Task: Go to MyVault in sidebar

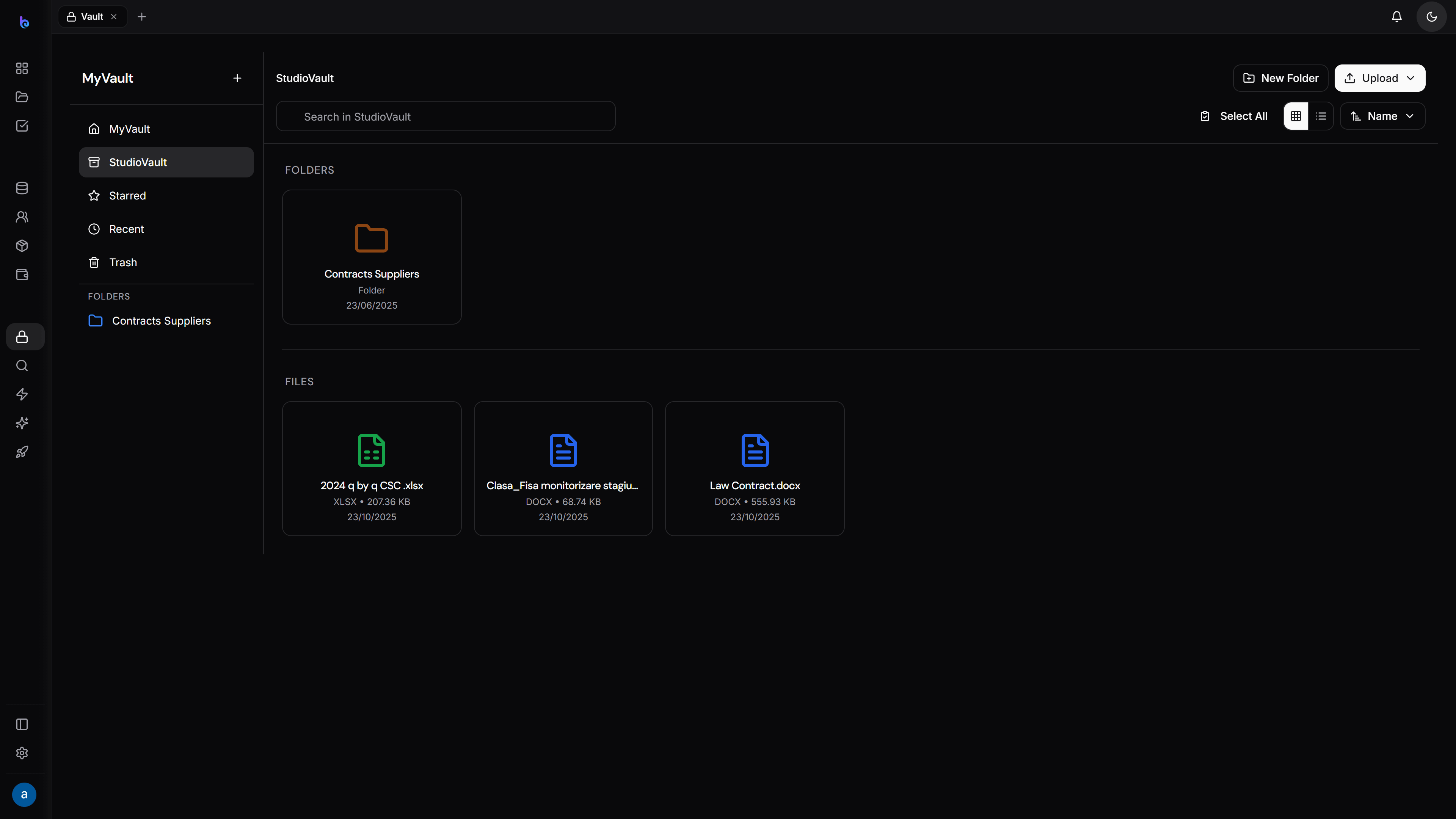Action: pos(166,129)
